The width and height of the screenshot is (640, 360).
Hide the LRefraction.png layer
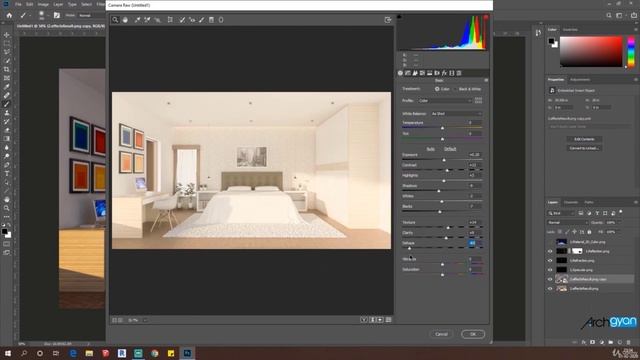pyautogui.click(x=550, y=260)
